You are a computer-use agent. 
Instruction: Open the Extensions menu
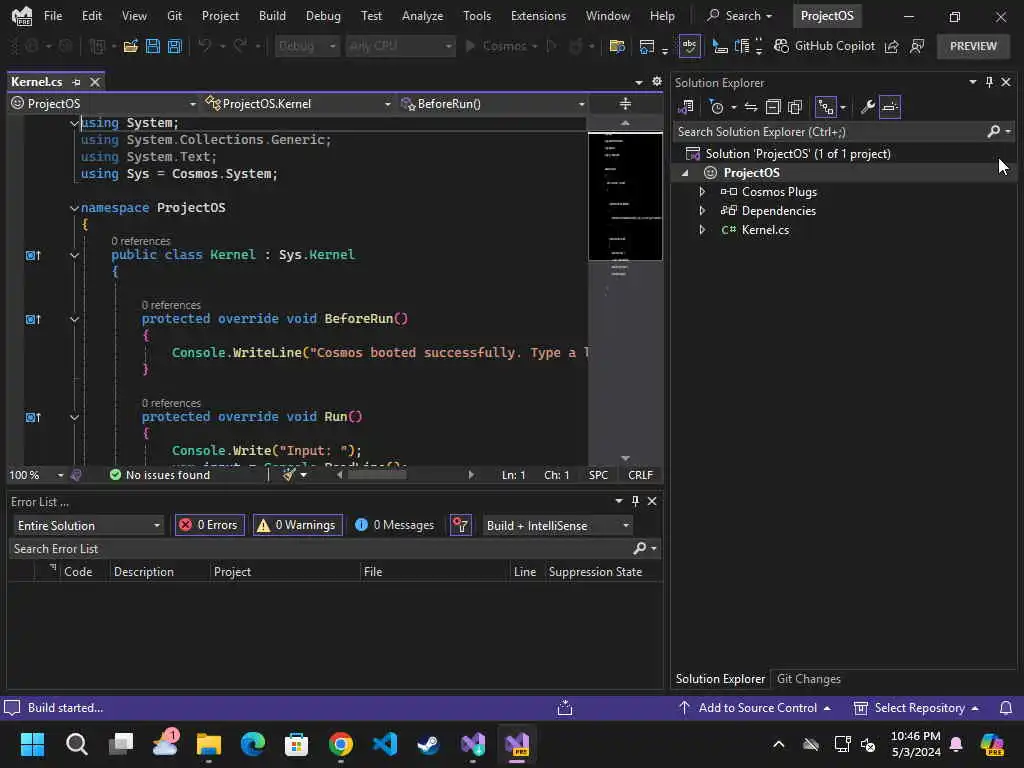pos(538,16)
